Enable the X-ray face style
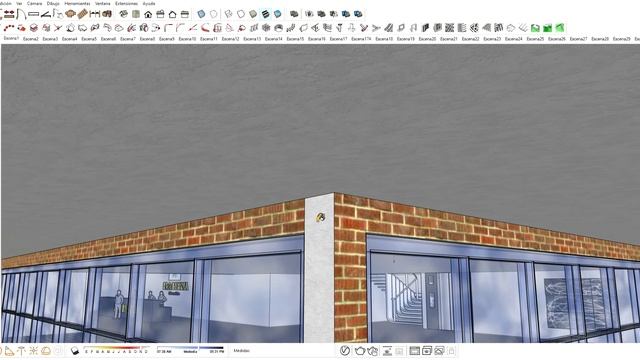Screen dimensions: 640x360 [x=201, y=14]
